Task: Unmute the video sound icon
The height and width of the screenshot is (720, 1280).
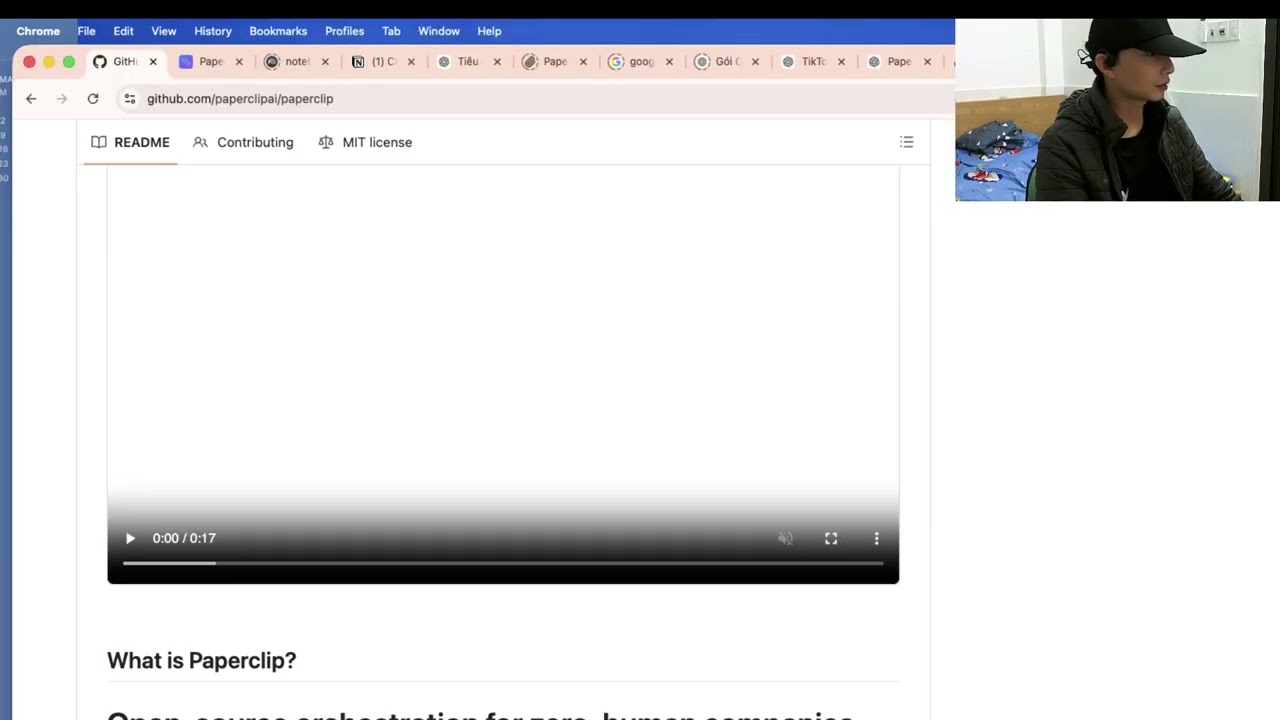Action: (786, 538)
